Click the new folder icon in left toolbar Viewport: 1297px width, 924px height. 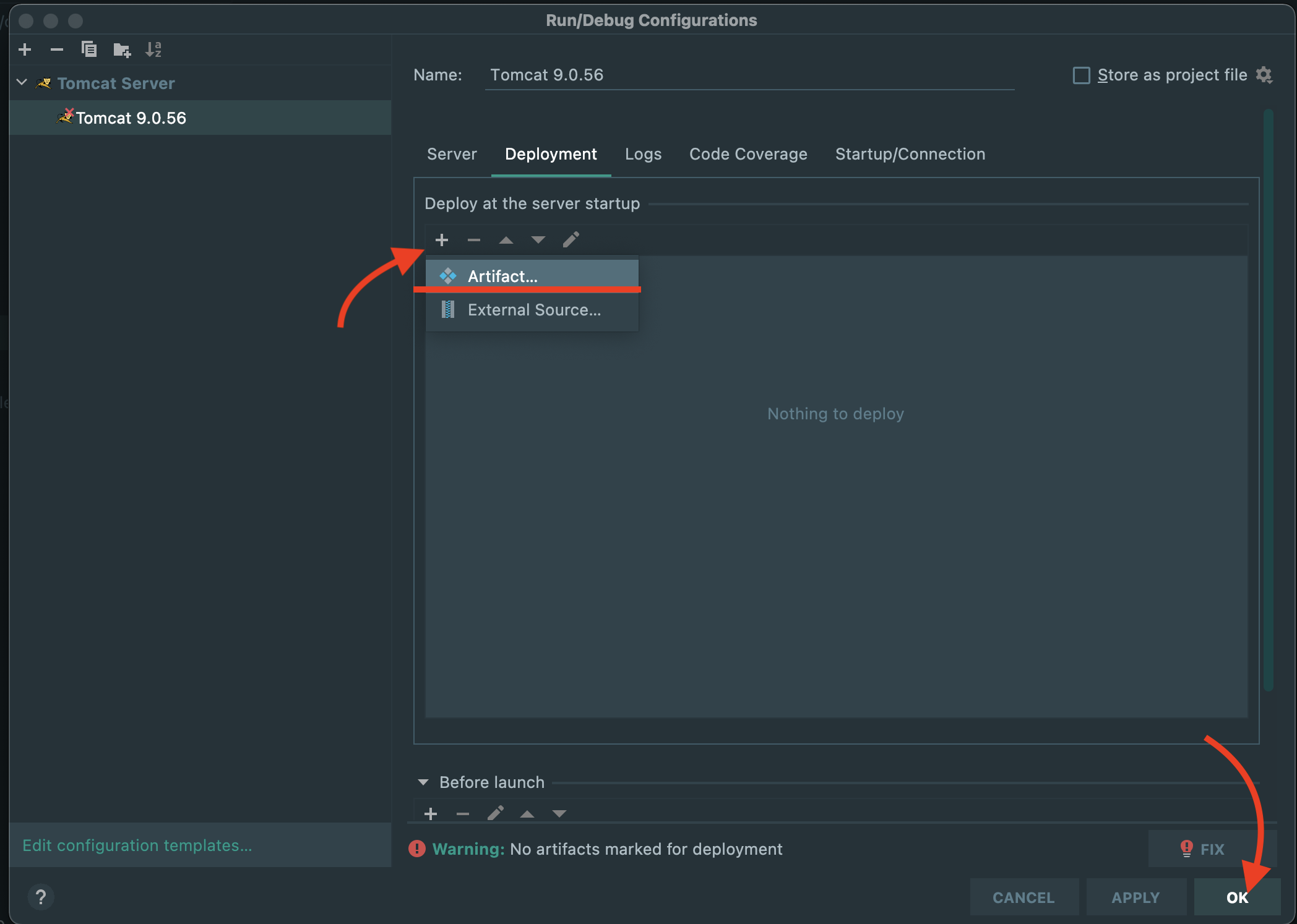click(122, 49)
